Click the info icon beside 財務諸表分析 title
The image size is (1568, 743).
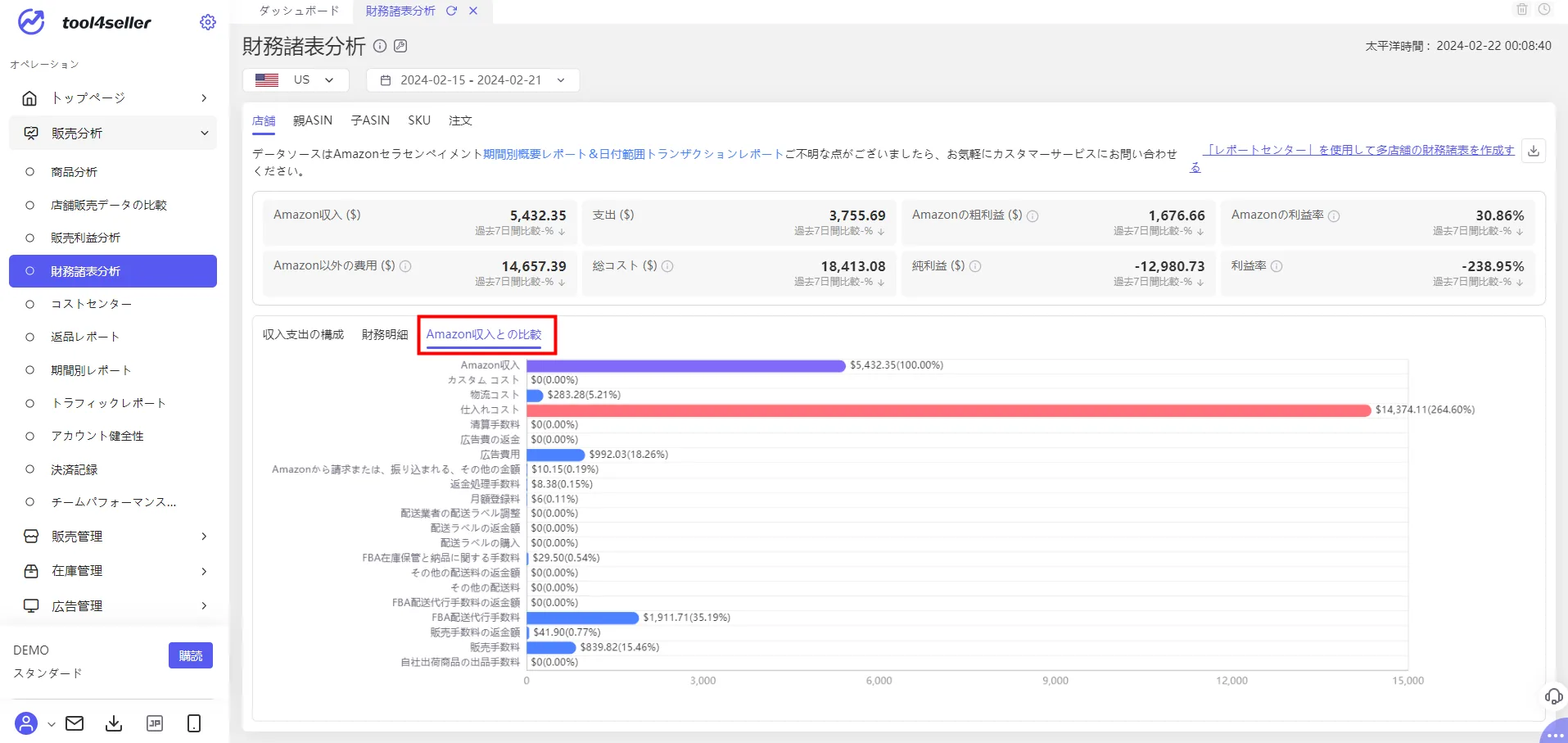click(380, 46)
